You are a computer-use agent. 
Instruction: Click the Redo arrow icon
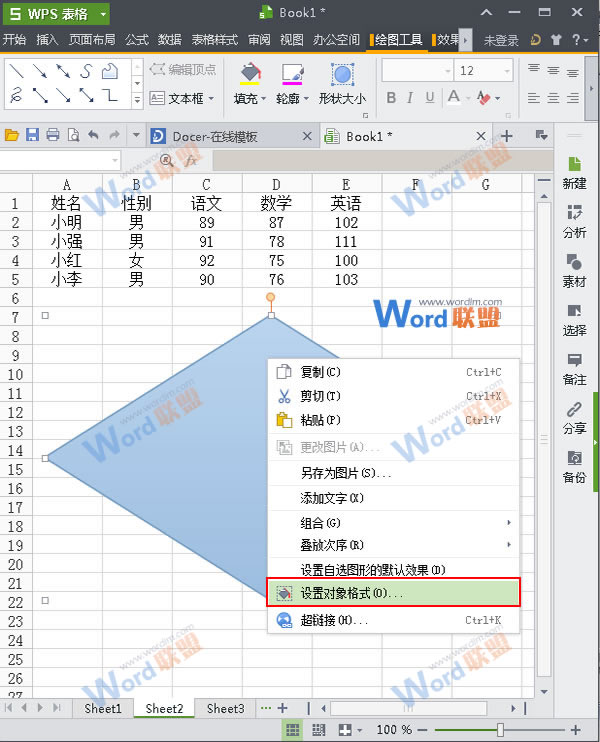[114, 136]
